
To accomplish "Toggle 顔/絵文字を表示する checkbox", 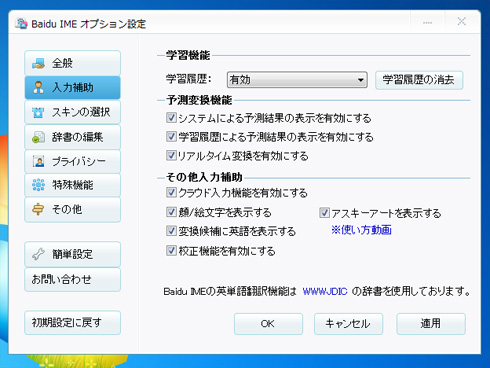I will pos(171,212).
